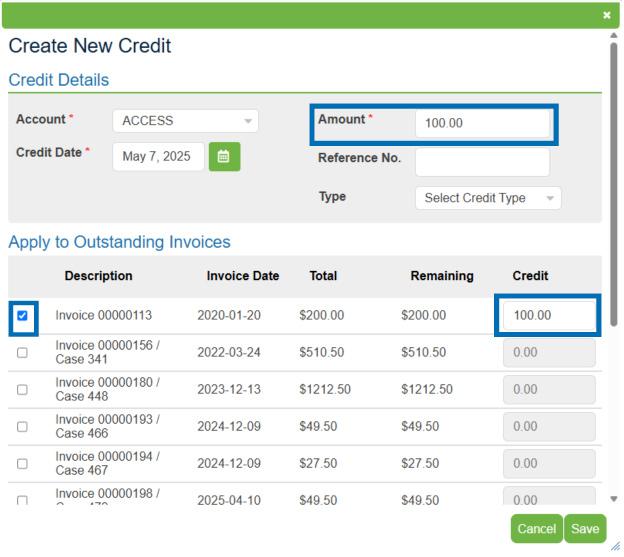Click the scroll down arrow on scrollbar
This screenshot has height=557, width=624.
(x=613, y=499)
